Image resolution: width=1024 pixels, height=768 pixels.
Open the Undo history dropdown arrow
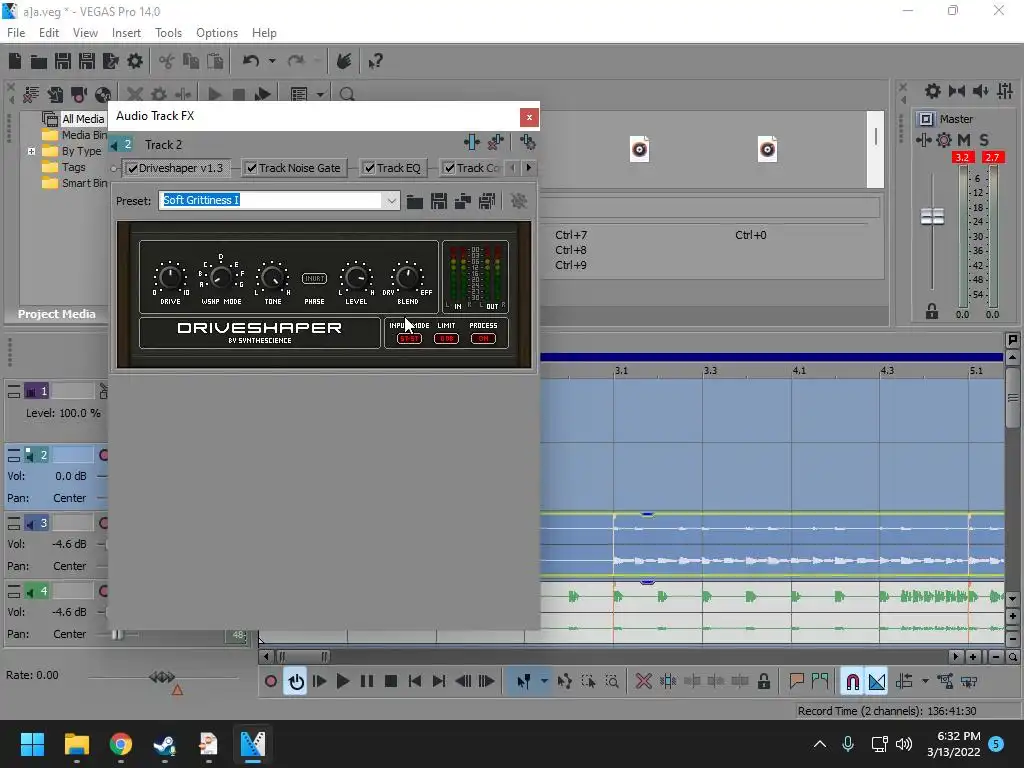coord(272,61)
